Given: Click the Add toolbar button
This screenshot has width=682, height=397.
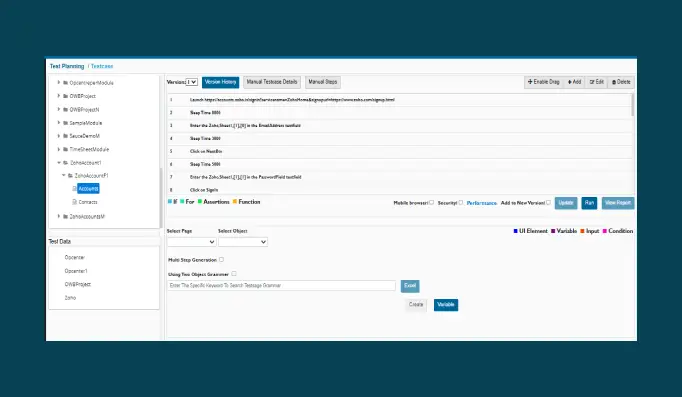Looking at the screenshot, I should tap(574, 82).
